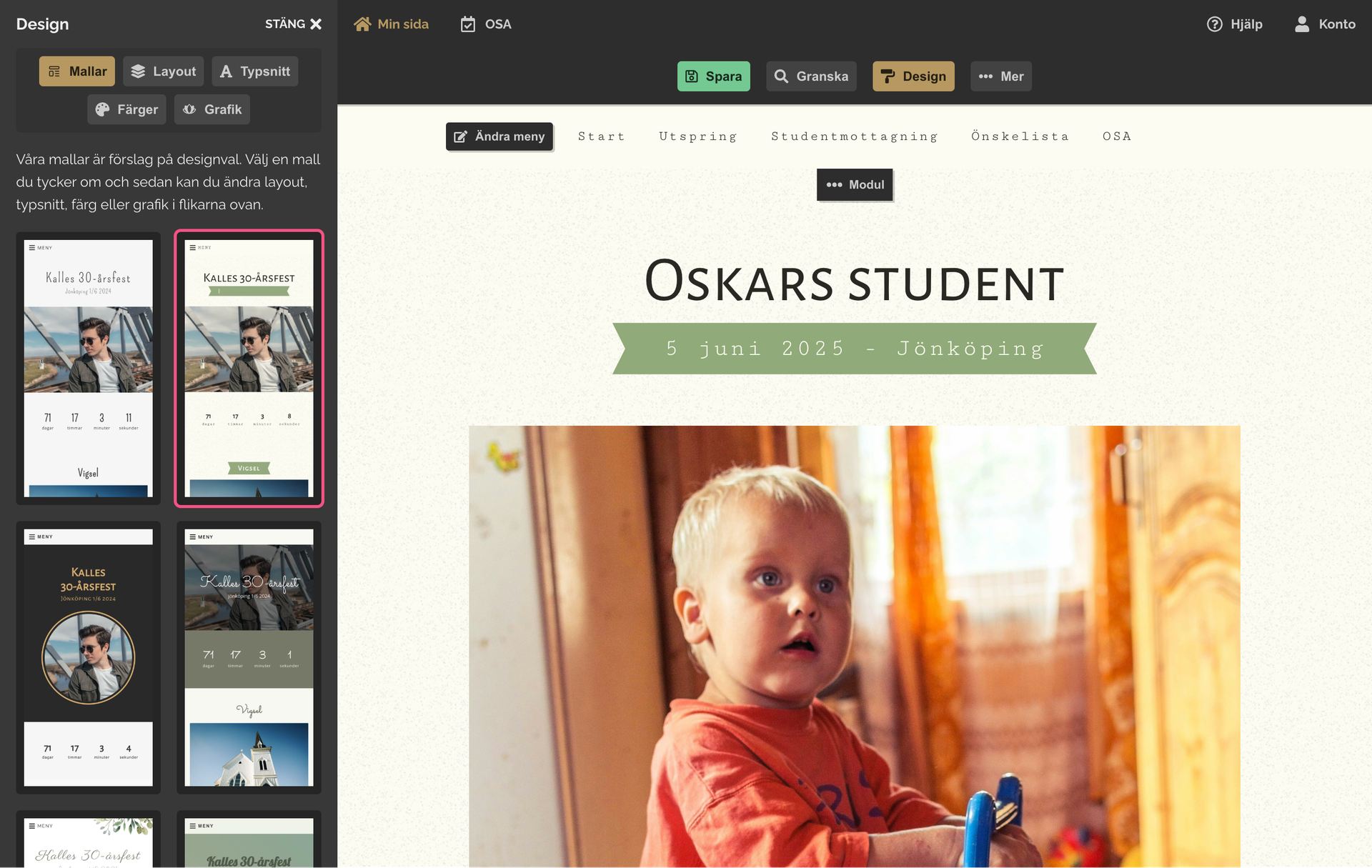Click the paint roller icon on Design button
The image size is (1372, 868).
pos(888,76)
